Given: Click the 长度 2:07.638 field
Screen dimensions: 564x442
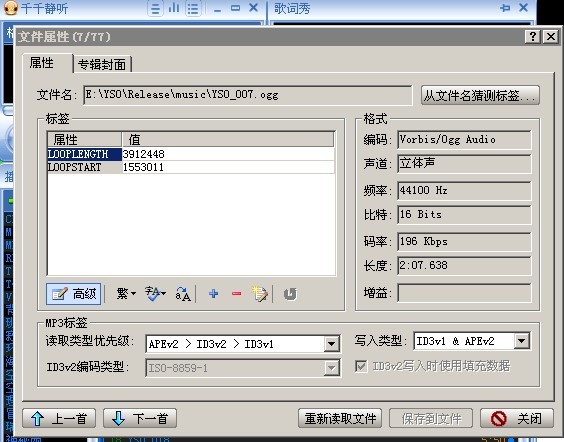Looking at the screenshot, I should 464,265.
